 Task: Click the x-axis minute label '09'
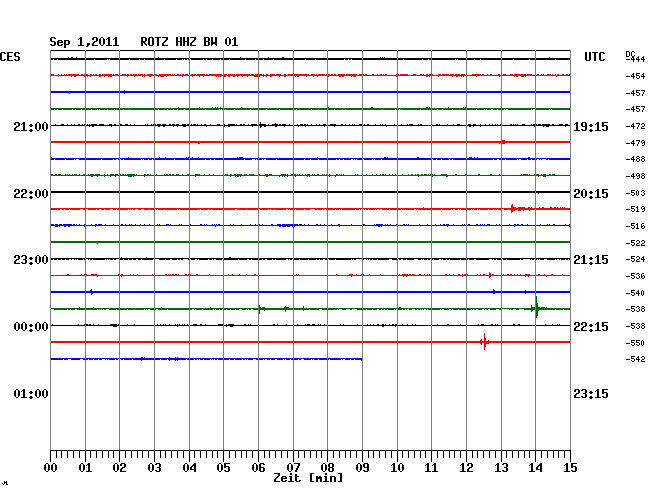pos(362,468)
